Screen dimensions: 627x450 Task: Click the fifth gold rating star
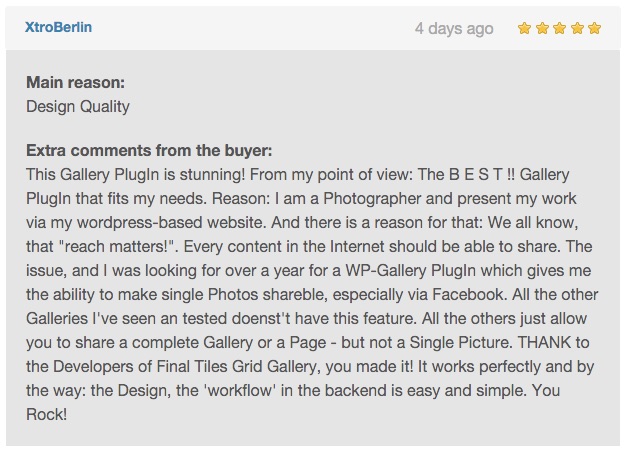pyautogui.click(x=595, y=28)
